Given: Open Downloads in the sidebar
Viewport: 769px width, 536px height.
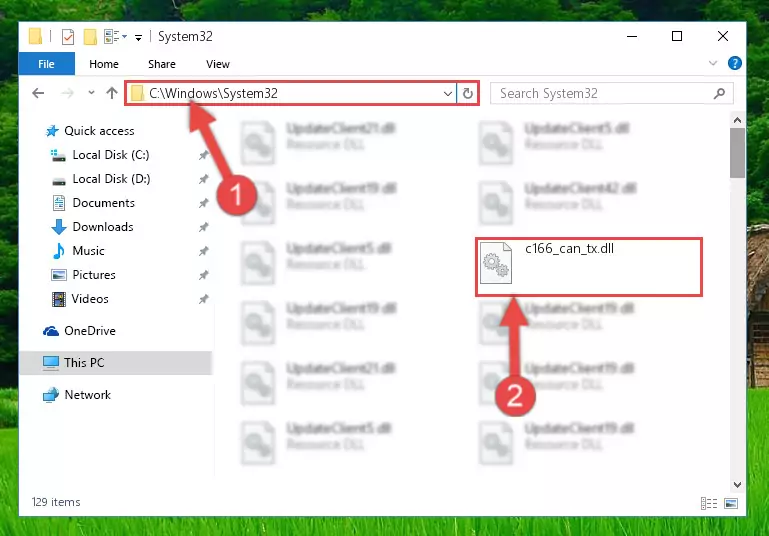Looking at the screenshot, I should 103,227.
